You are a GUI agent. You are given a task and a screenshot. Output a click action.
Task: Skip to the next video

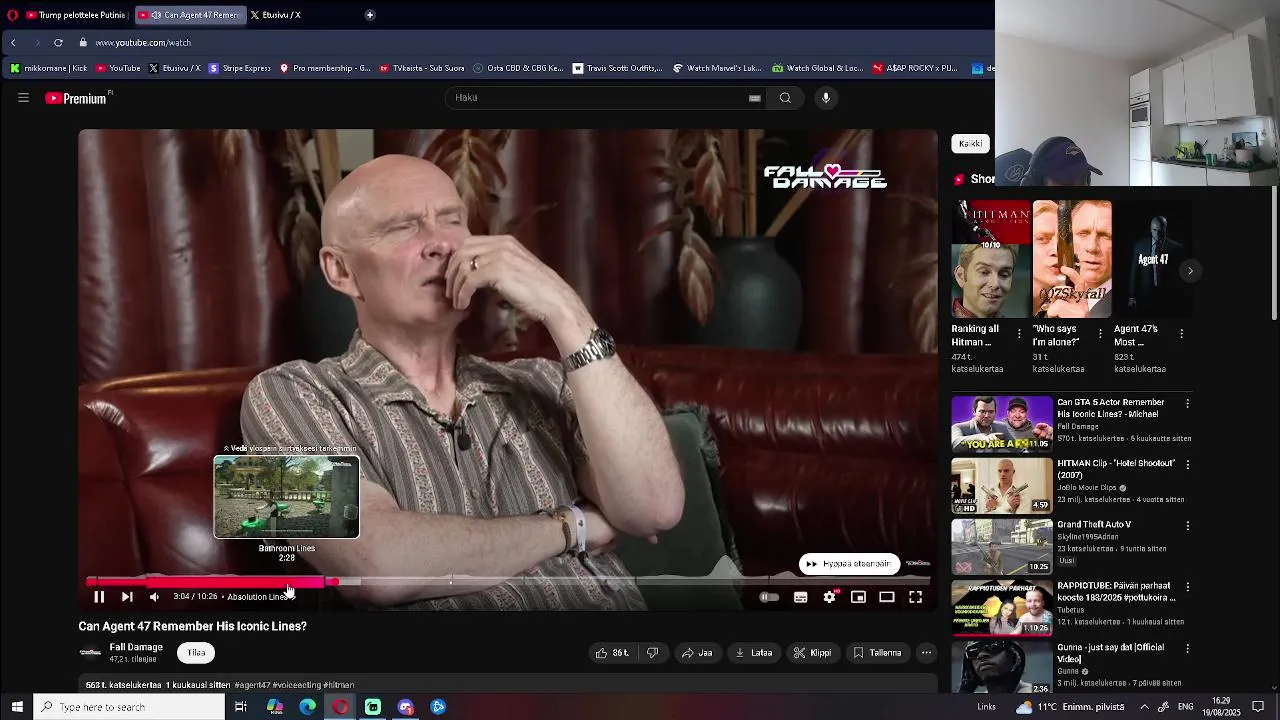point(127,597)
